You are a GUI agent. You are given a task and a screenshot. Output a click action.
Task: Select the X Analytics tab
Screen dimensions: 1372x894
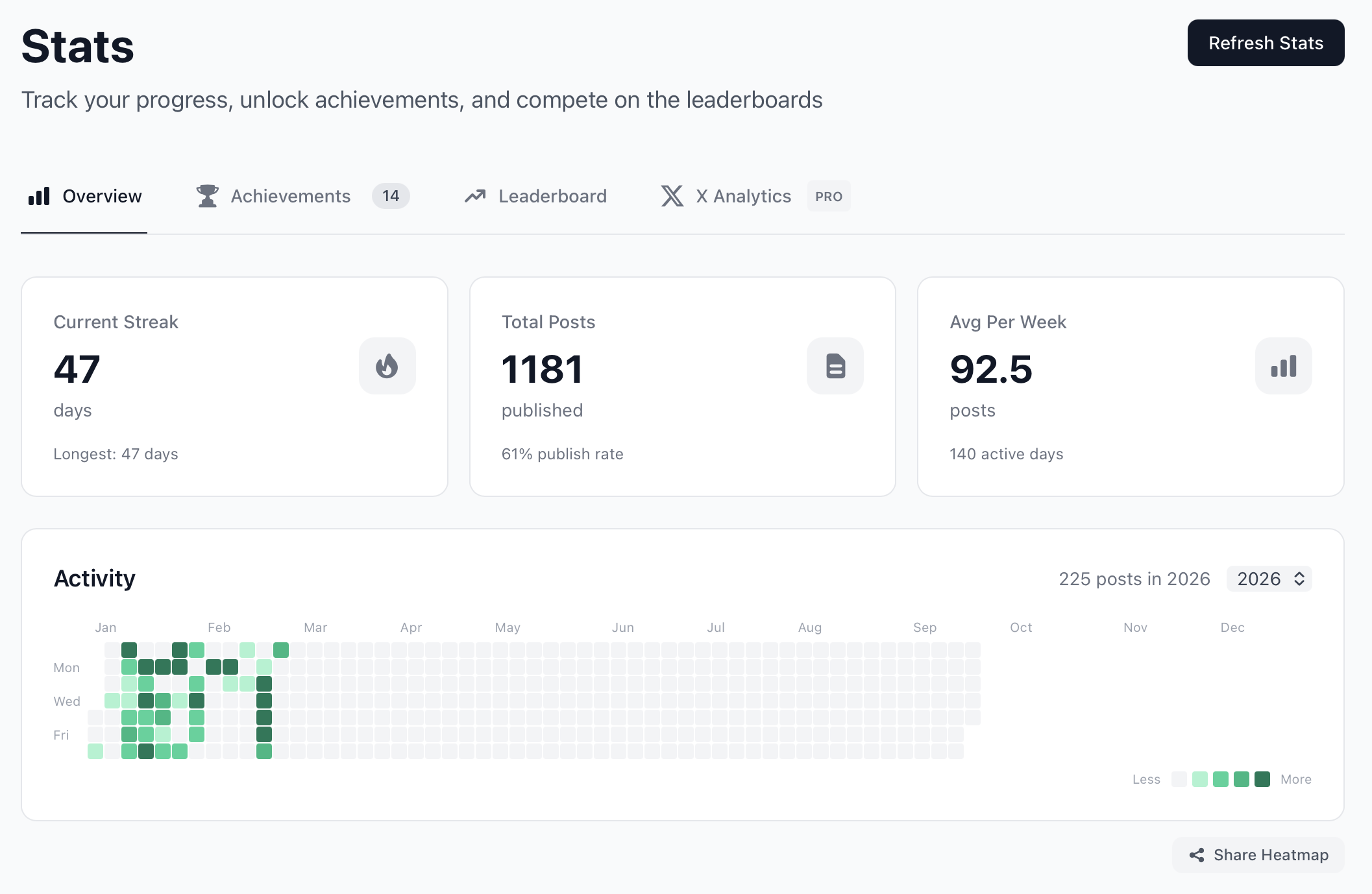(743, 196)
